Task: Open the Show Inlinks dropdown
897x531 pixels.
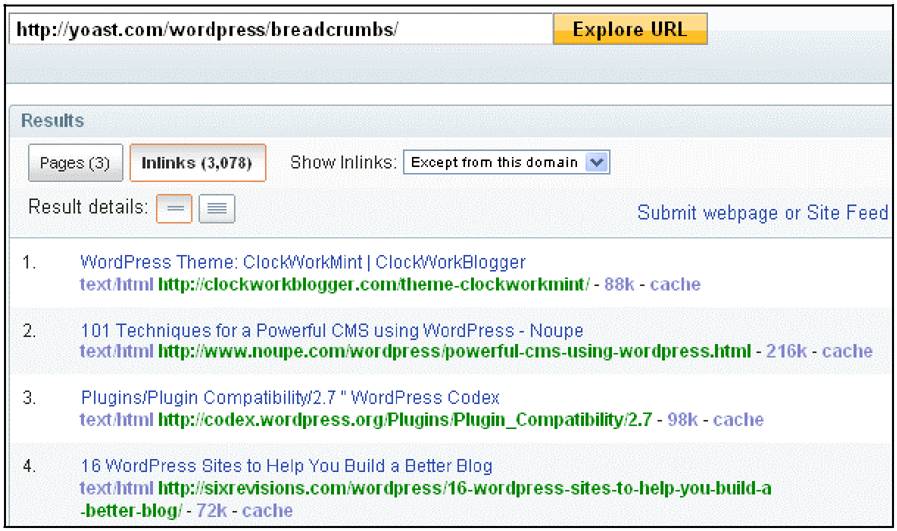Action: [506, 163]
